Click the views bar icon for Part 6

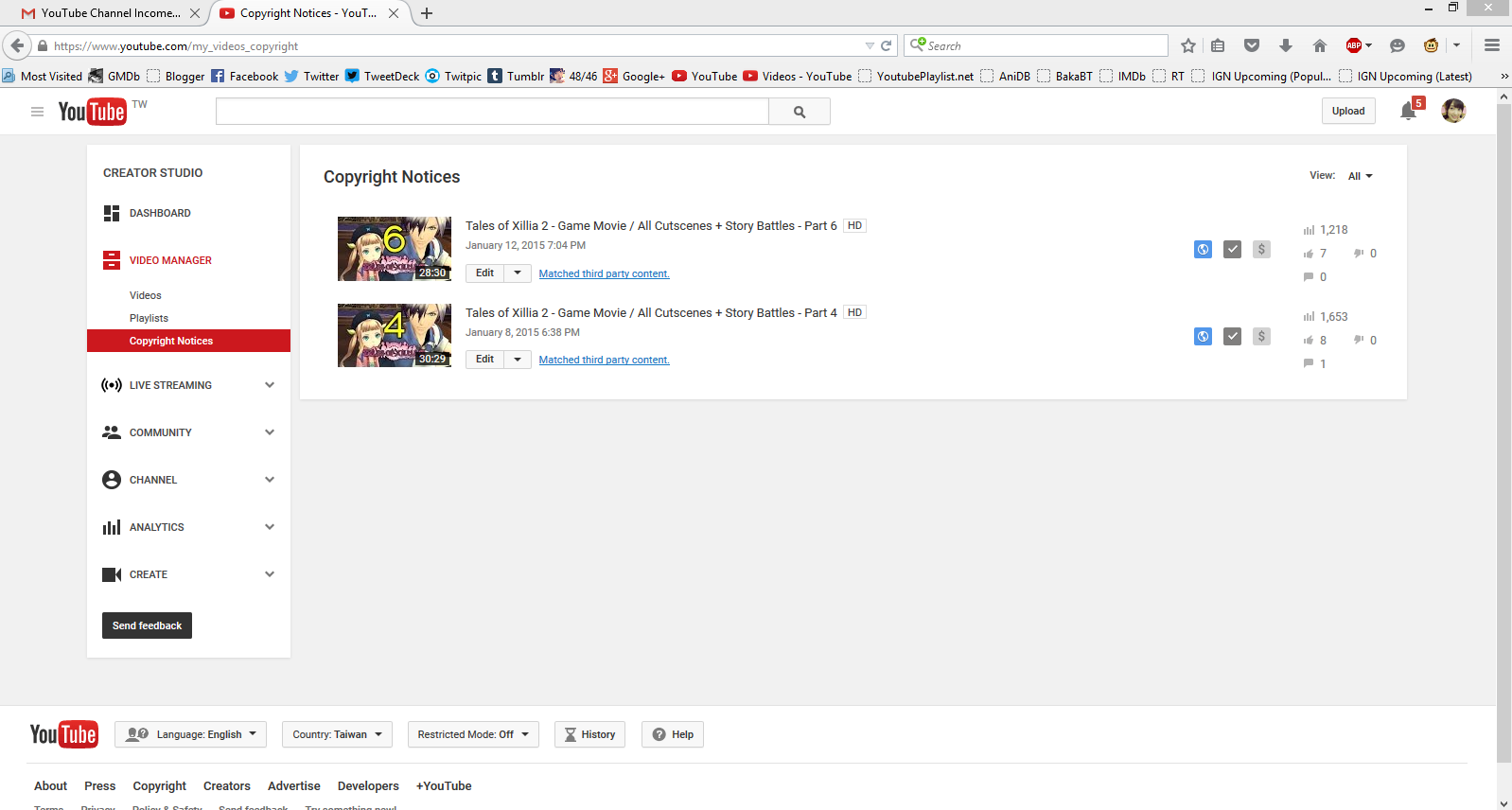(x=1309, y=230)
